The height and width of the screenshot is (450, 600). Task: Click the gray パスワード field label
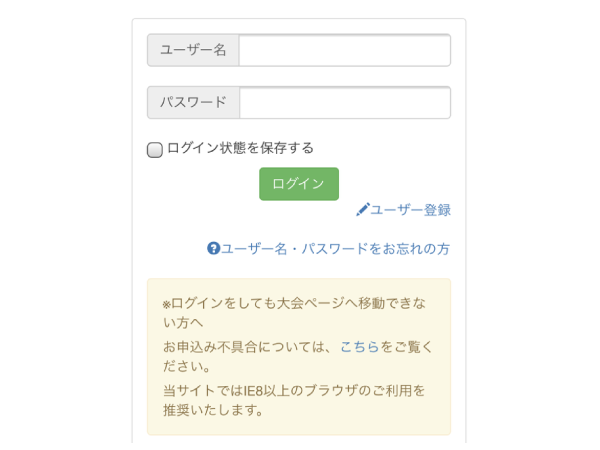point(194,103)
